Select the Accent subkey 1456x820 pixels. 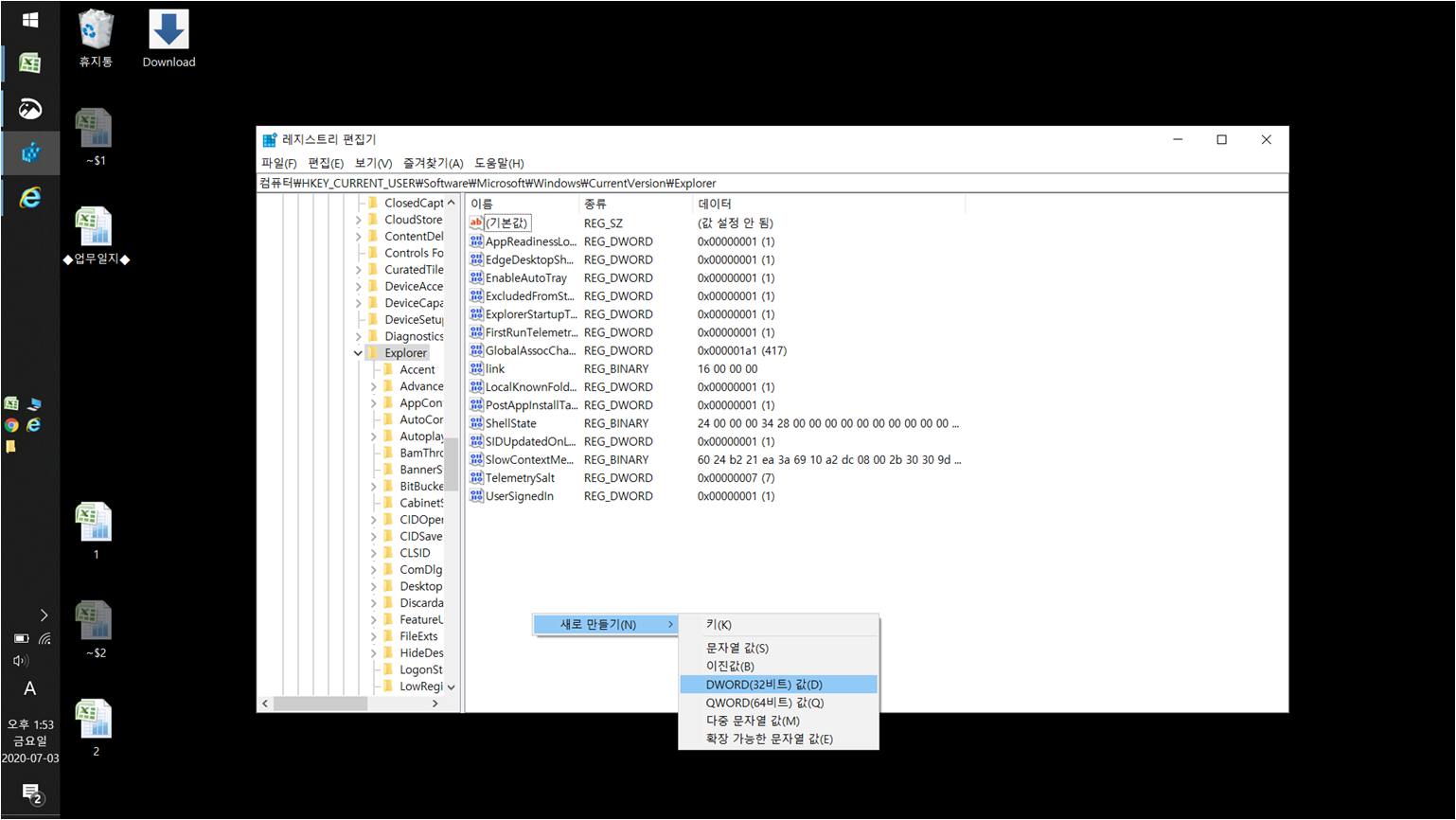coord(417,369)
